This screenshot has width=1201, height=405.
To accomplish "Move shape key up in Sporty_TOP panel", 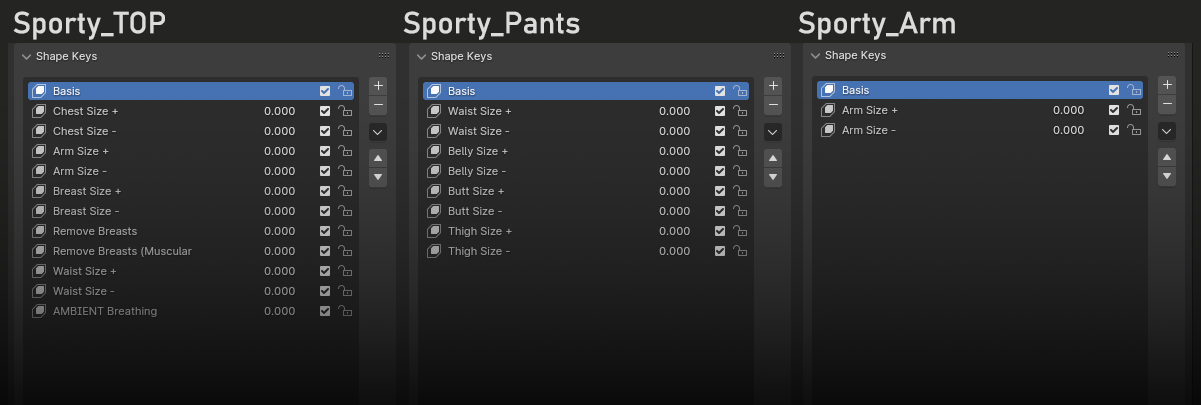I will tap(378, 158).
